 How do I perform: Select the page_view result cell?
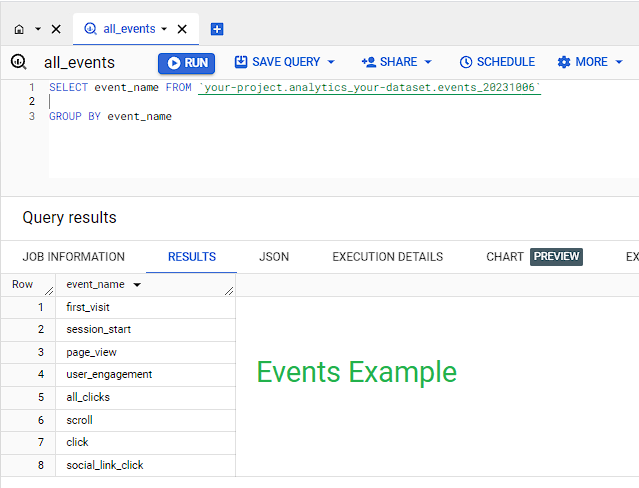pos(145,352)
